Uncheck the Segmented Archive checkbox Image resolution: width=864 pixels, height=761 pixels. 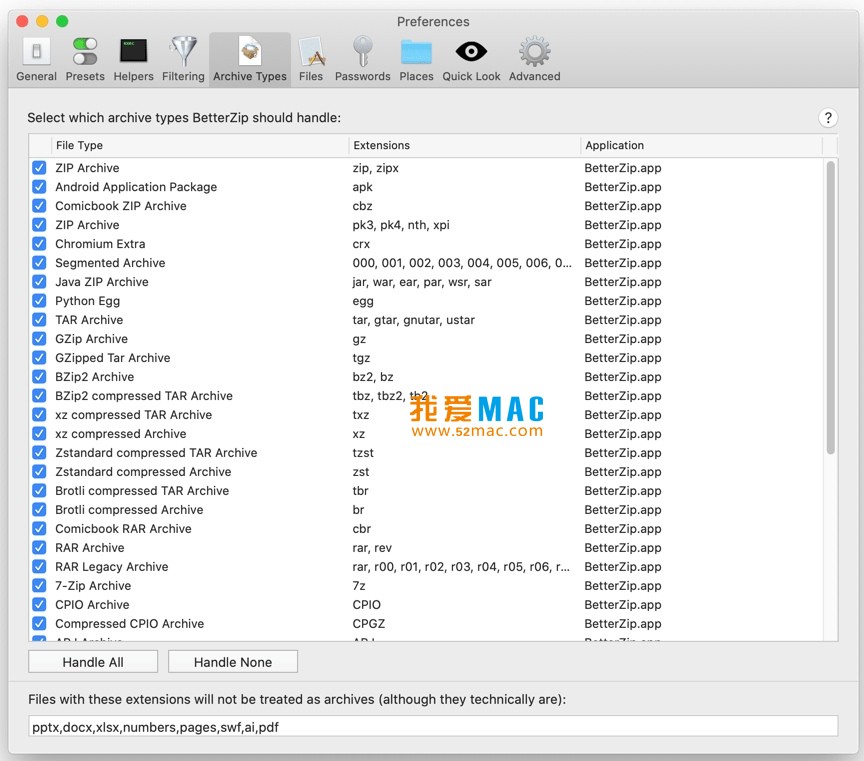tap(39, 263)
